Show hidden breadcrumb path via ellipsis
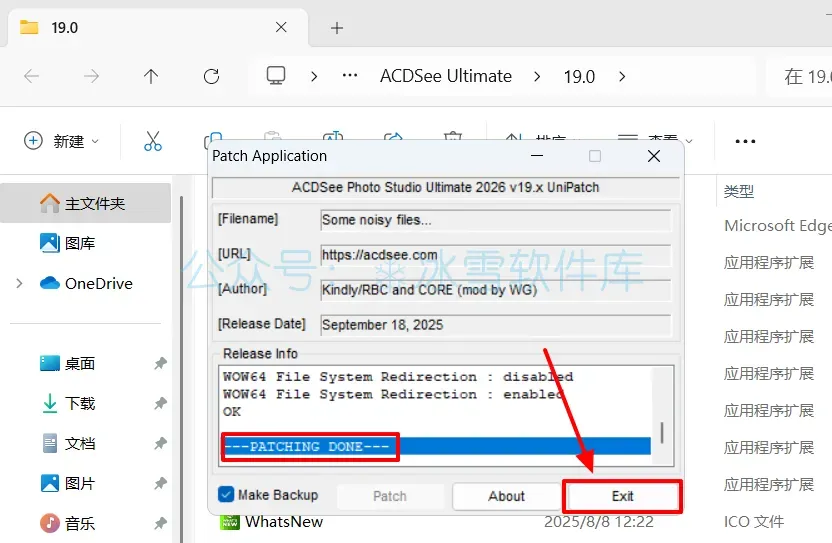 point(350,76)
